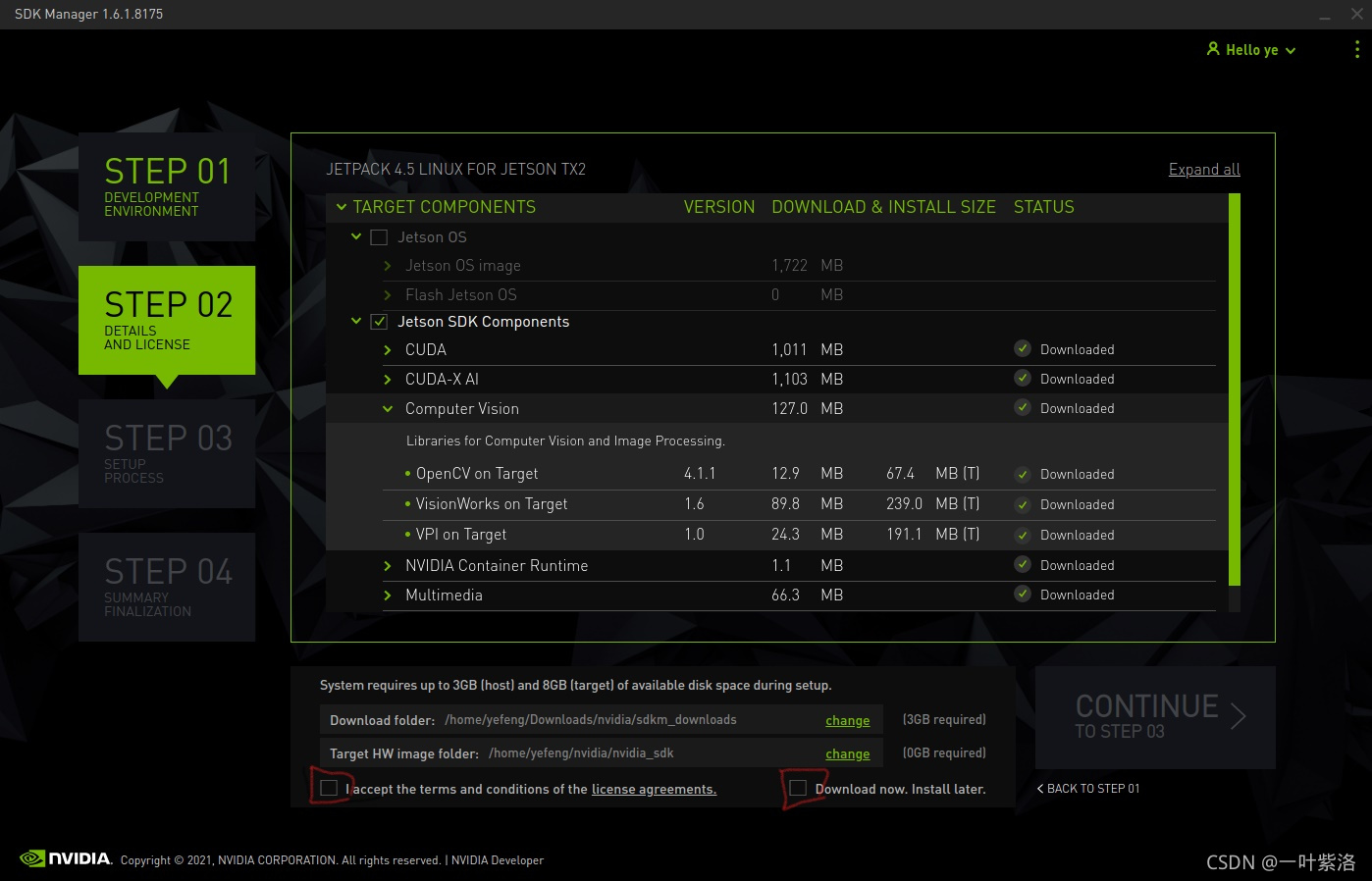Select Step 04 Summary Finalization
1372x881 pixels.
coord(167,587)
